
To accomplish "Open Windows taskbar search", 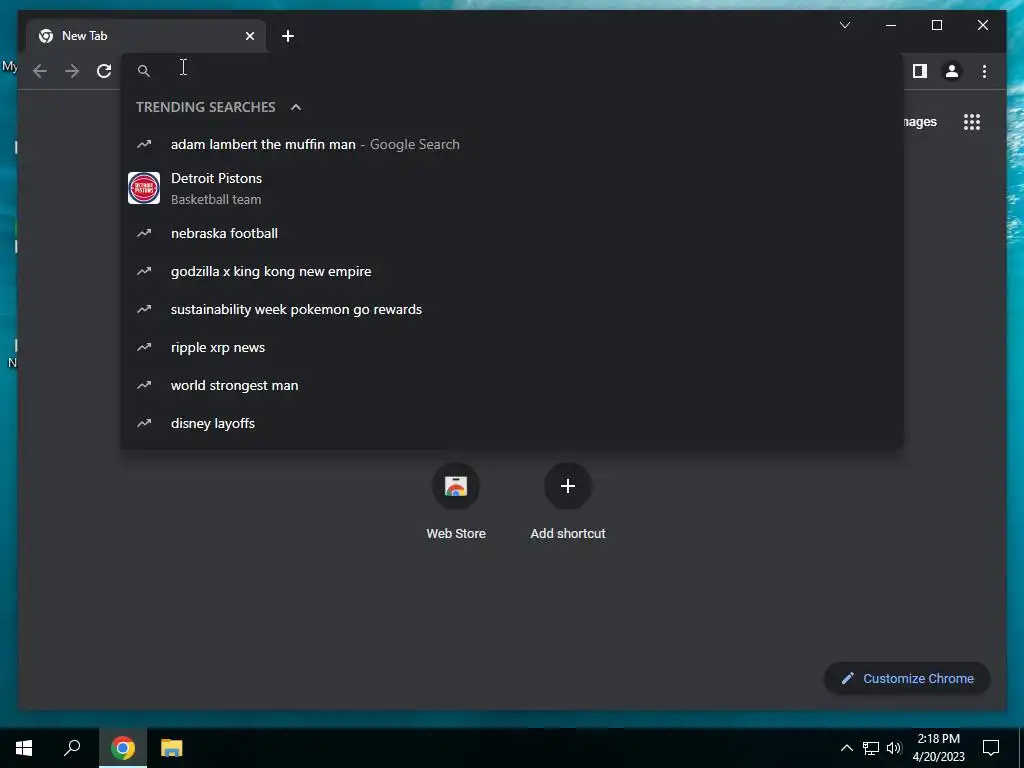I will pyautogui.click(x=72, y=748).
